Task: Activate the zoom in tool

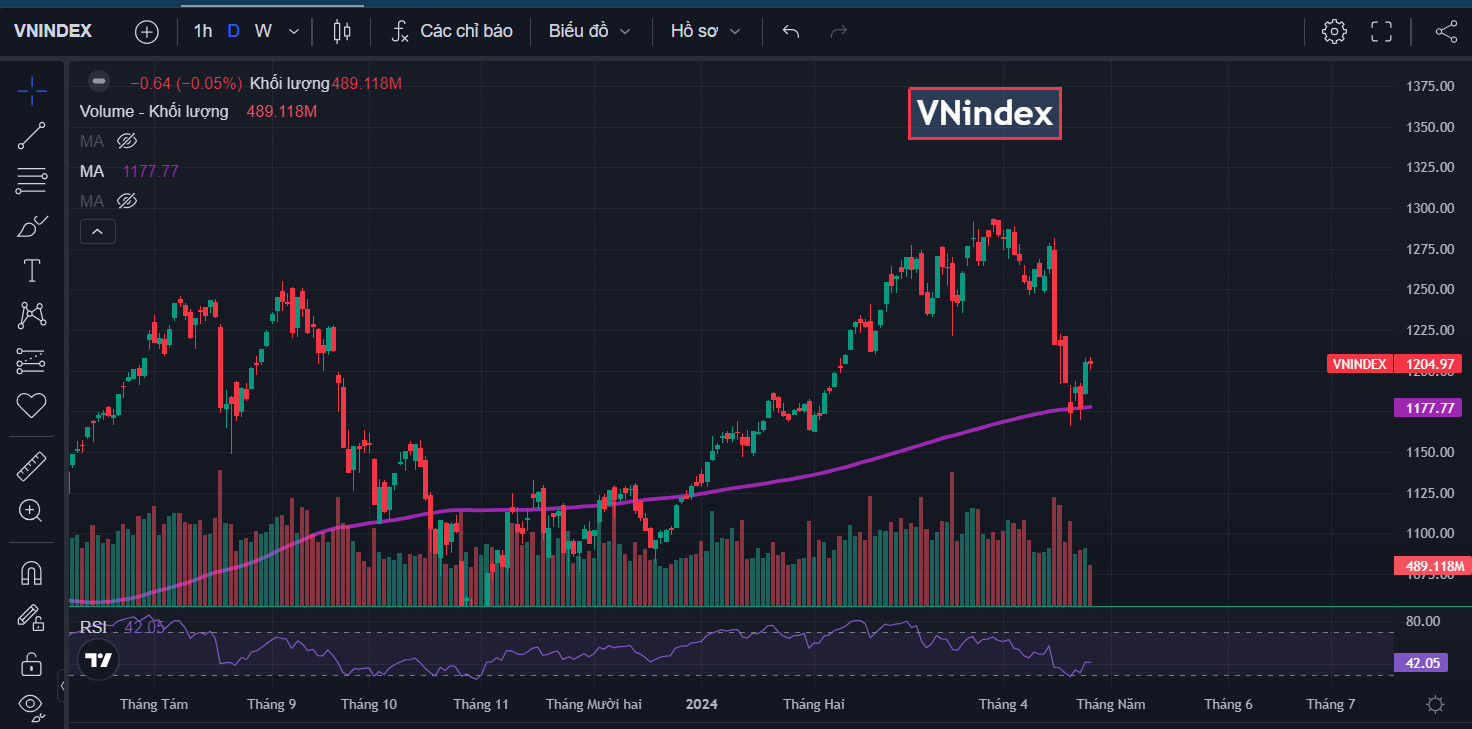Action: (x=32, y=511)
